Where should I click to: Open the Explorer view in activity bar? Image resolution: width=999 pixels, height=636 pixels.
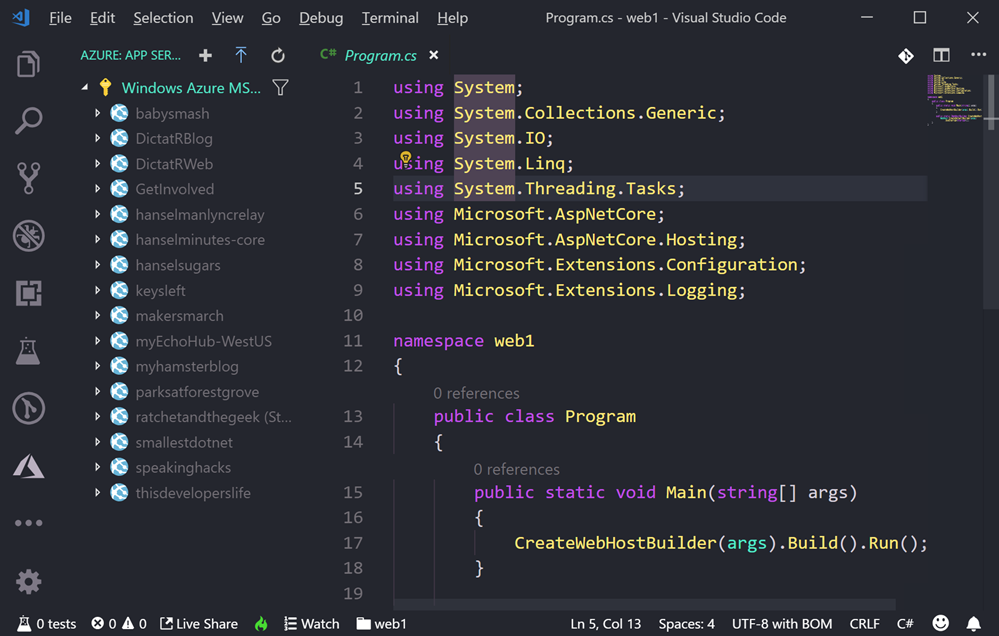28,64
